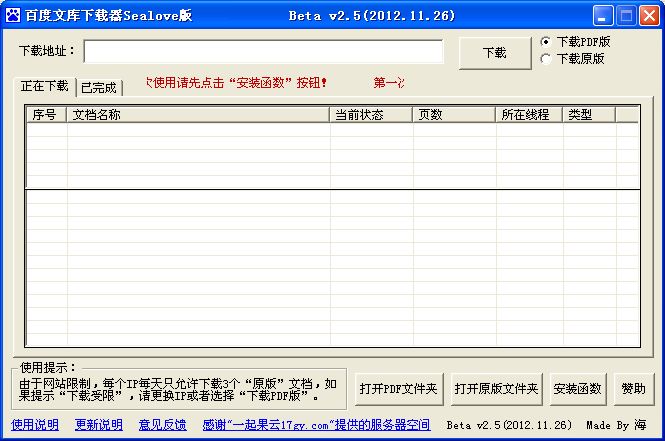Open the 使用说明 link
The image size is (665, 441).
point(35,425)
